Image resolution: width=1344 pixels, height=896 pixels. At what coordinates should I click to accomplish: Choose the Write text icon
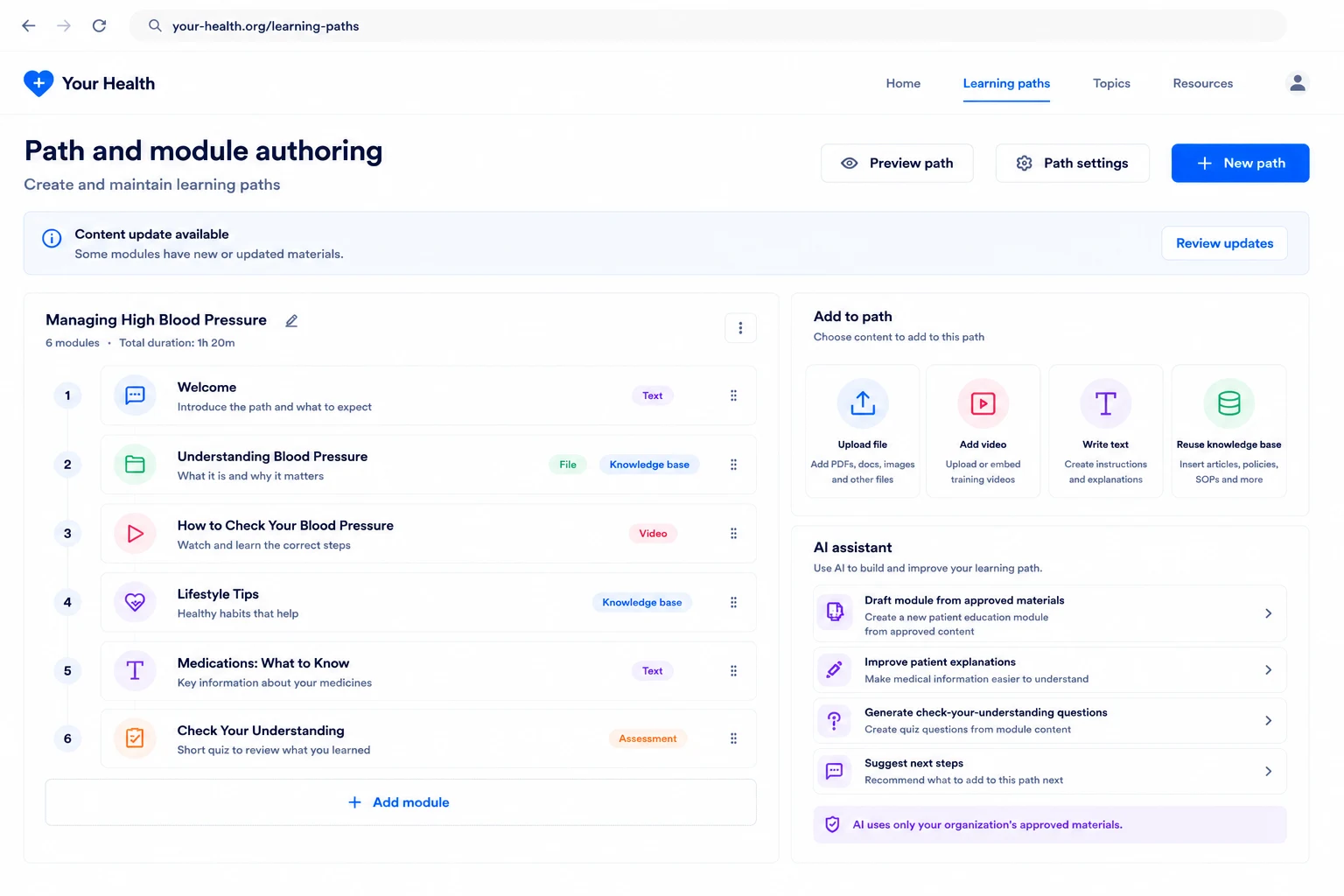click(x=1106, y=403)
